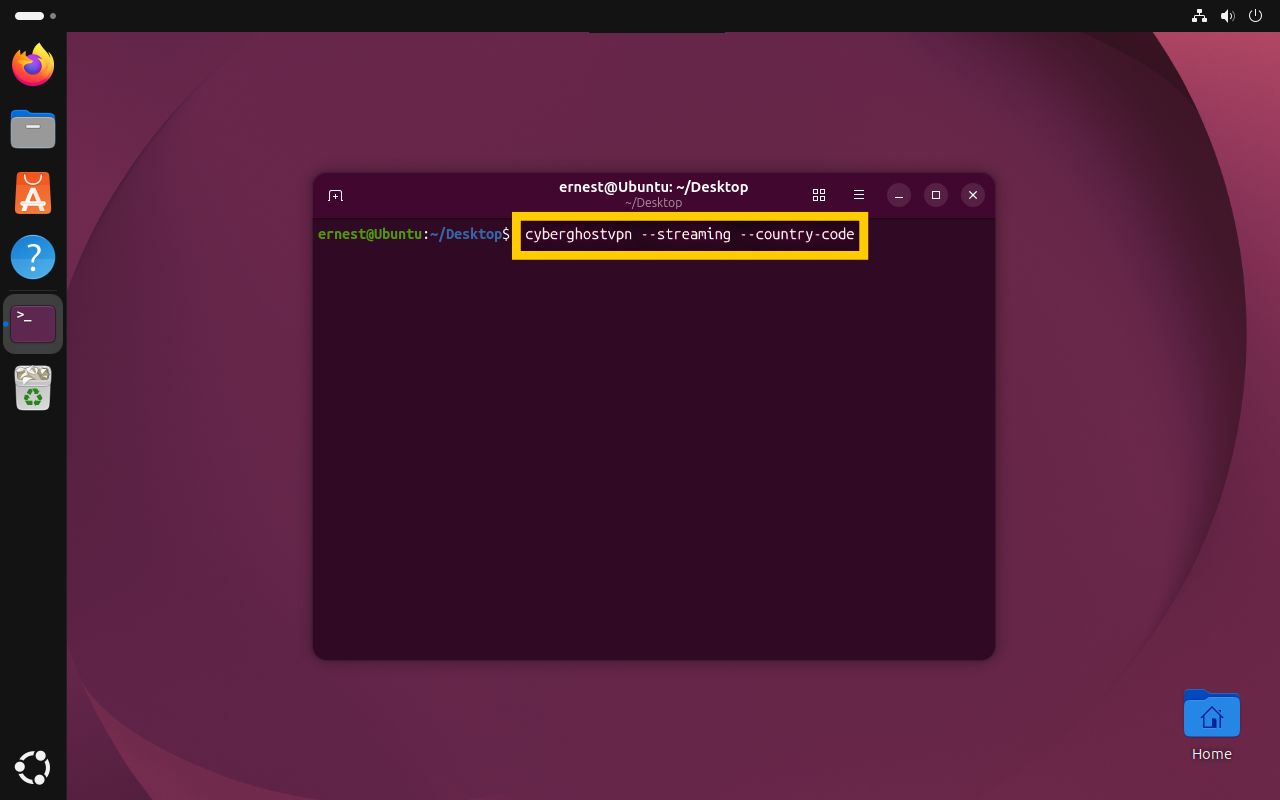
Task: Open the wired network status icon
Action: point(1200,16)
